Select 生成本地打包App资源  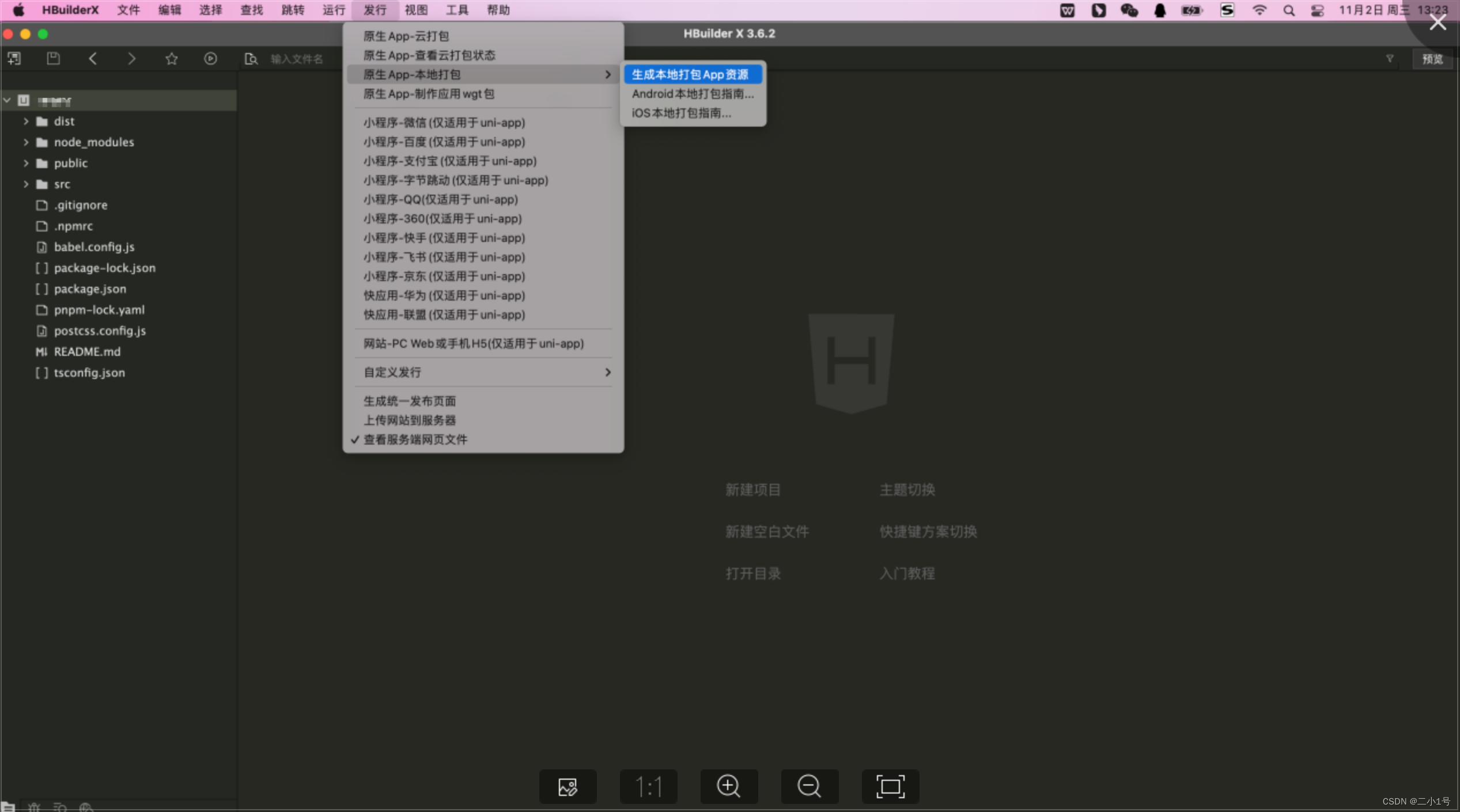pos(693,74)
